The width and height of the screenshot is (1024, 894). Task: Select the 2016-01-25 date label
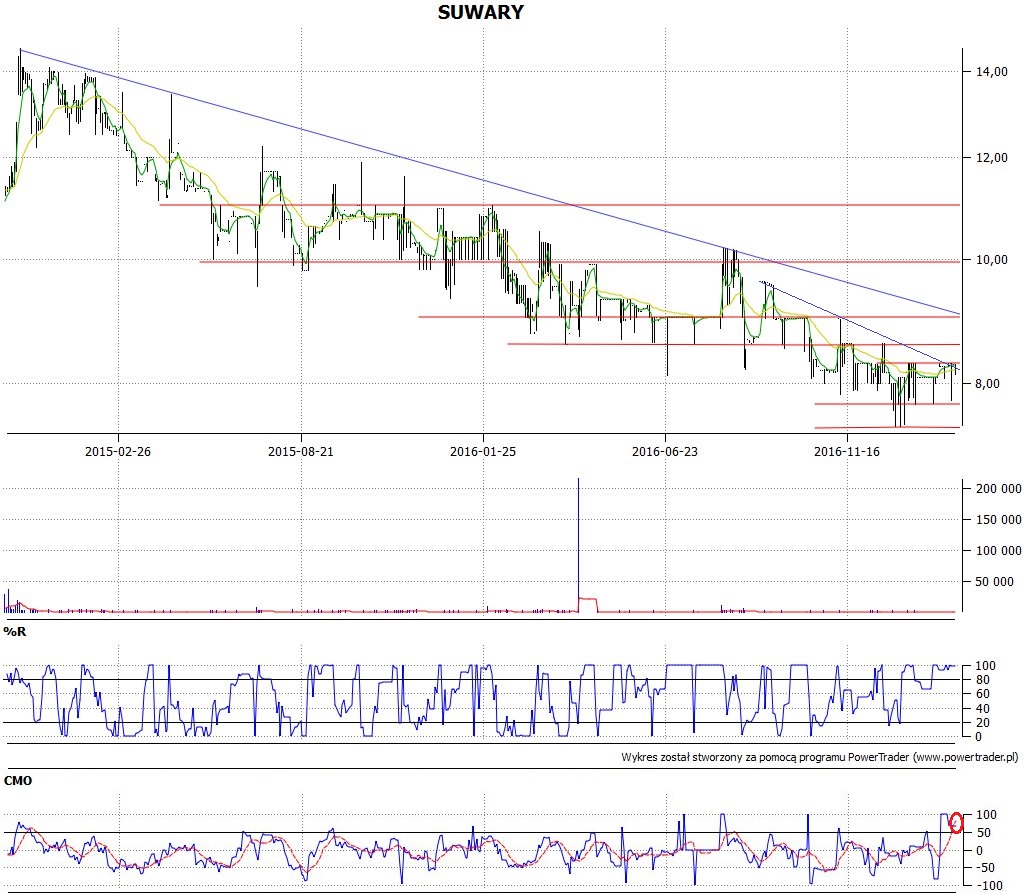pos(483,451)
